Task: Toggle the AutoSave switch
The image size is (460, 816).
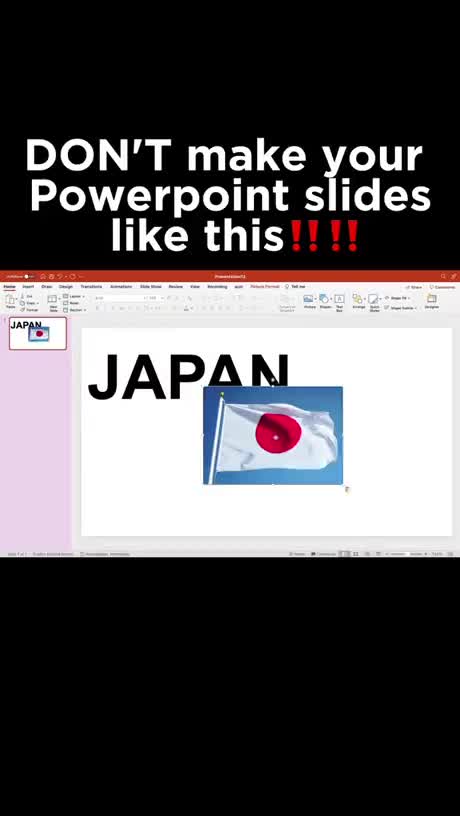Action: point(29,276)
